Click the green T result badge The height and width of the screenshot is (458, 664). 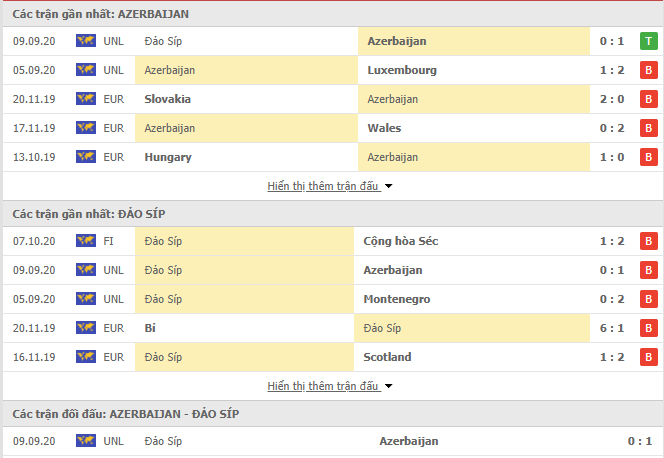pos(648,41)
